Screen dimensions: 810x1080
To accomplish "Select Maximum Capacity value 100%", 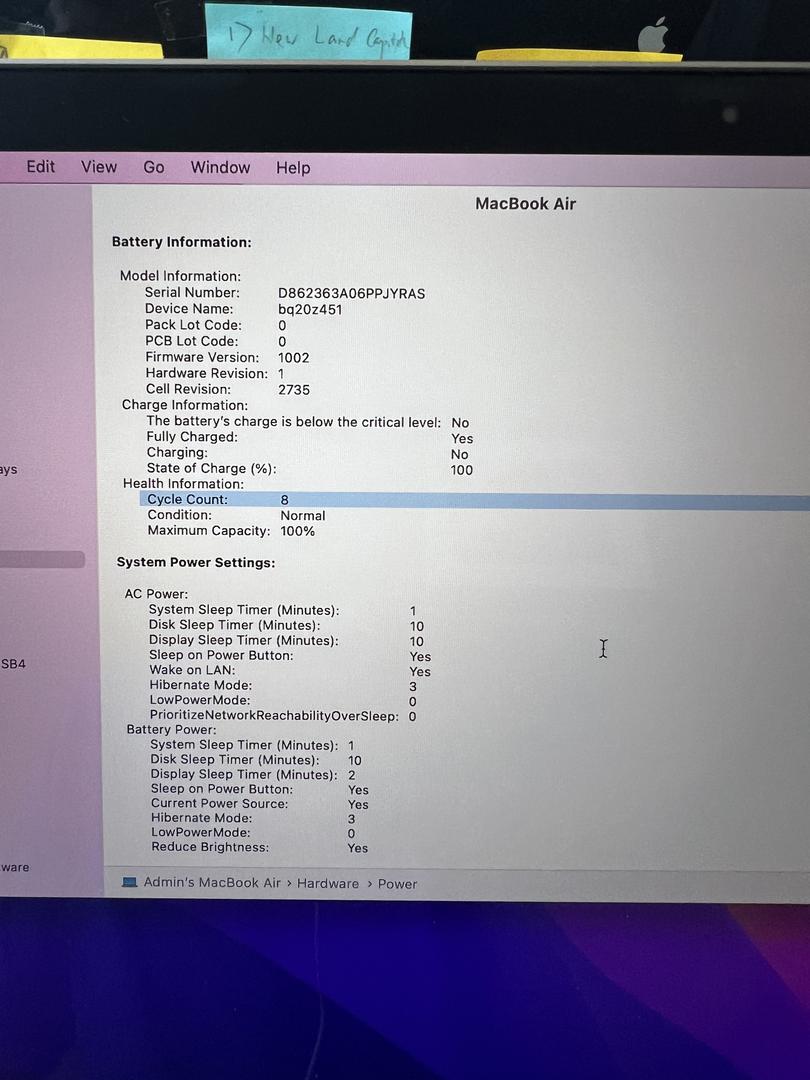I will (x=298, y=531).
